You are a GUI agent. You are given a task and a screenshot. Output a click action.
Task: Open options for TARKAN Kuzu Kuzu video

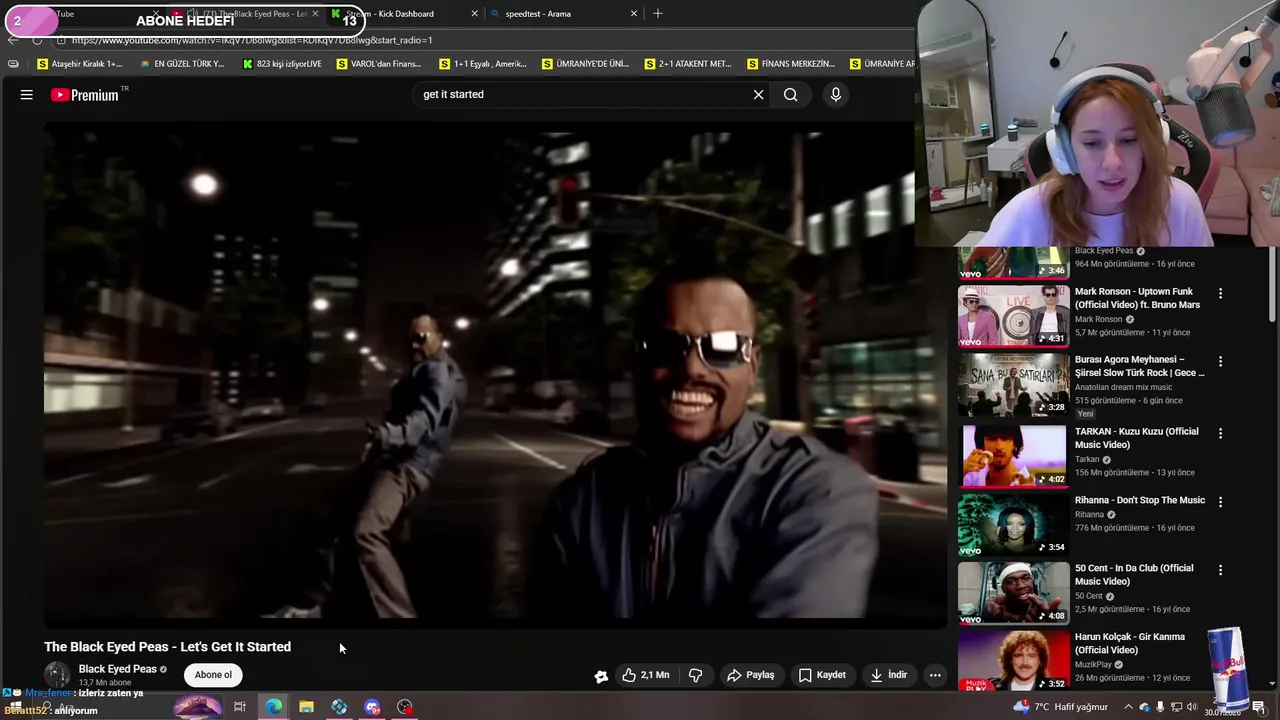(x=1220, y=433)
